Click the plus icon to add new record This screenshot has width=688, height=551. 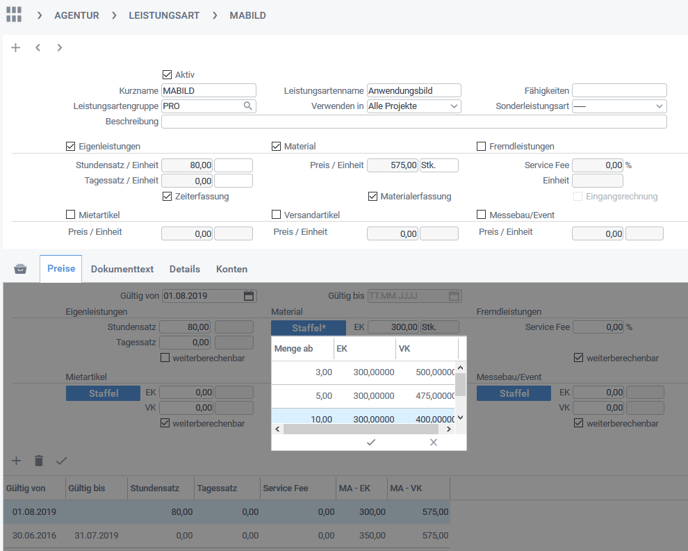[15, 48]
